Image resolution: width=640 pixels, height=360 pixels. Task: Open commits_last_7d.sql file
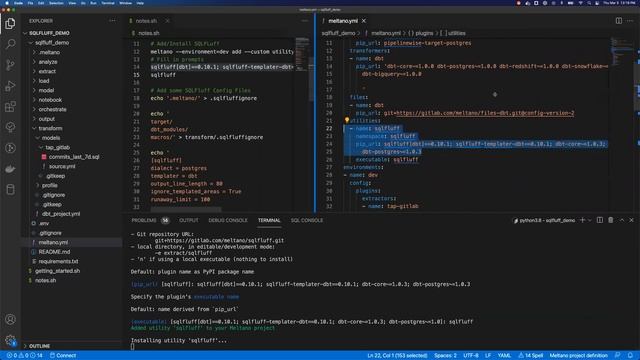[74, 157]
